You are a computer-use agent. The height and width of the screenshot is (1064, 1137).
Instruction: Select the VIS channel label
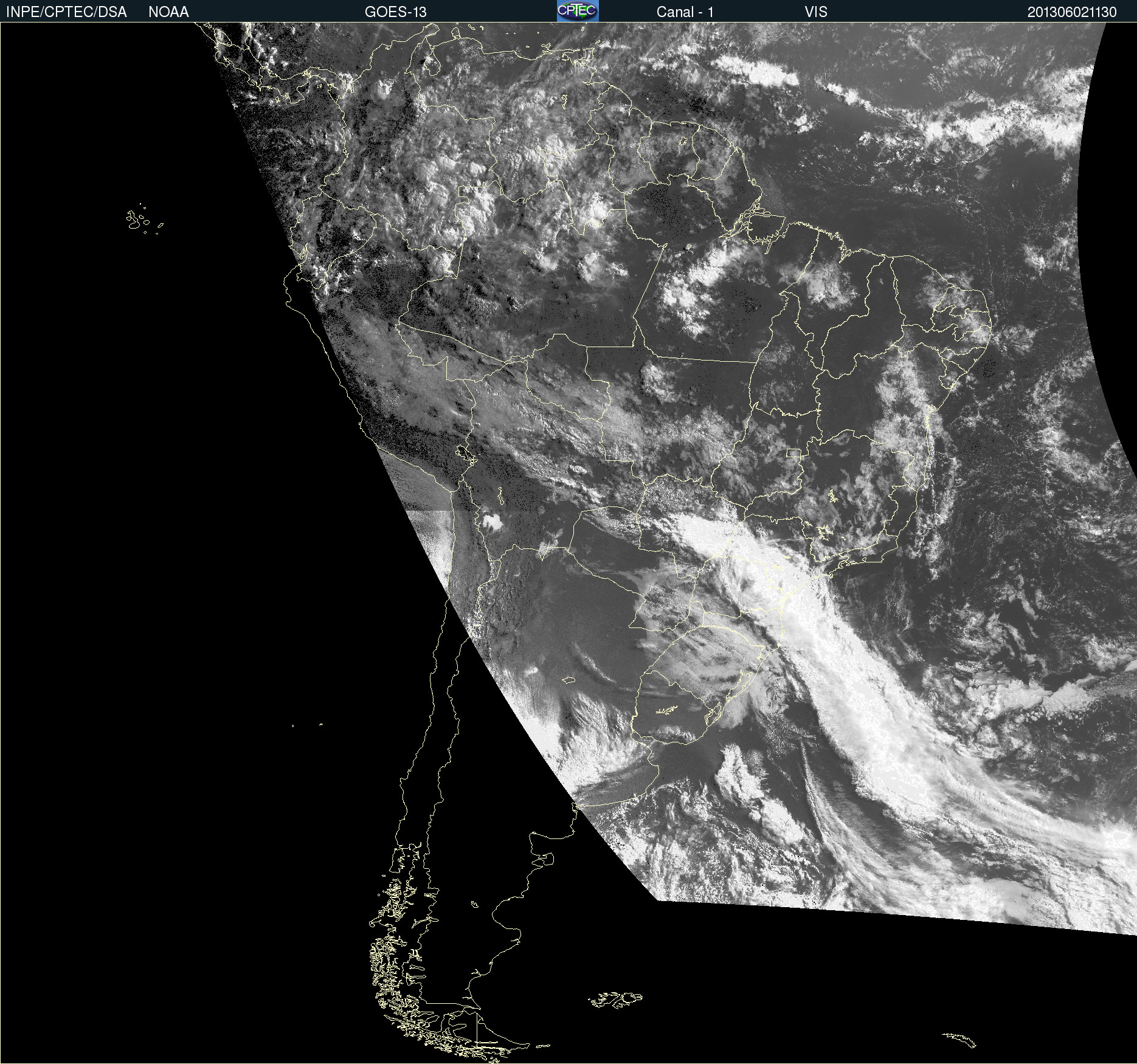click(x=816, y=12)
